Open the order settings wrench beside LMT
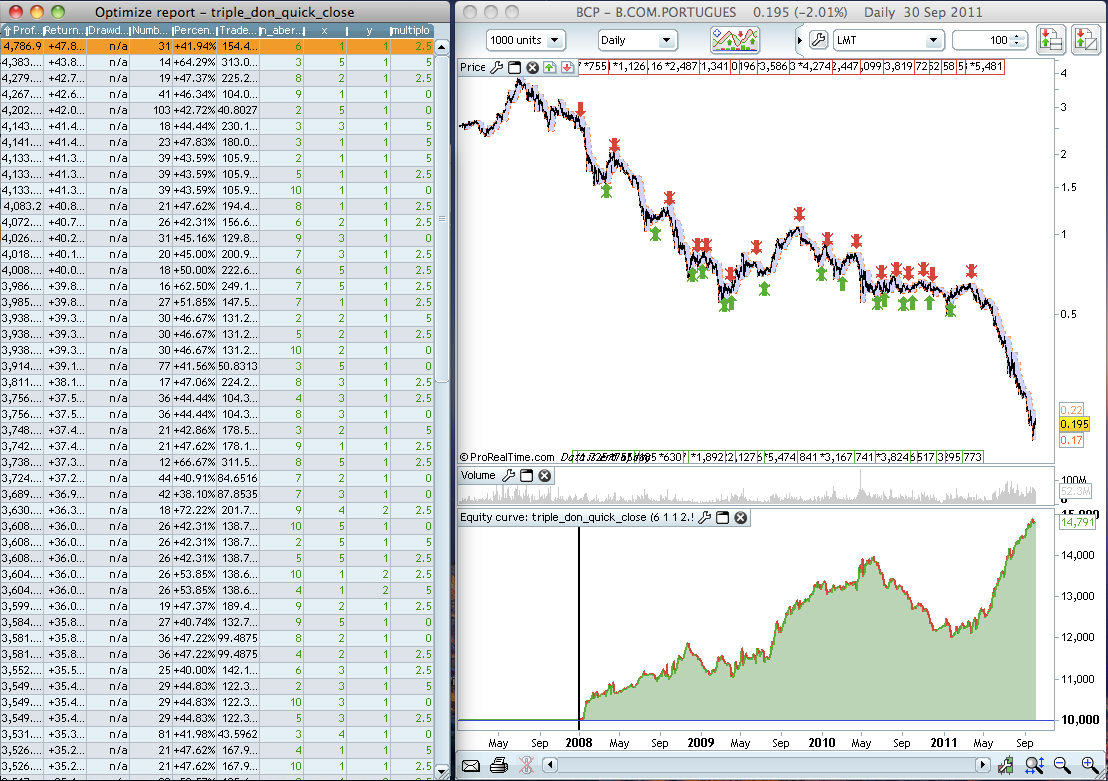1108x781 pixels. (x=818, y=40)
